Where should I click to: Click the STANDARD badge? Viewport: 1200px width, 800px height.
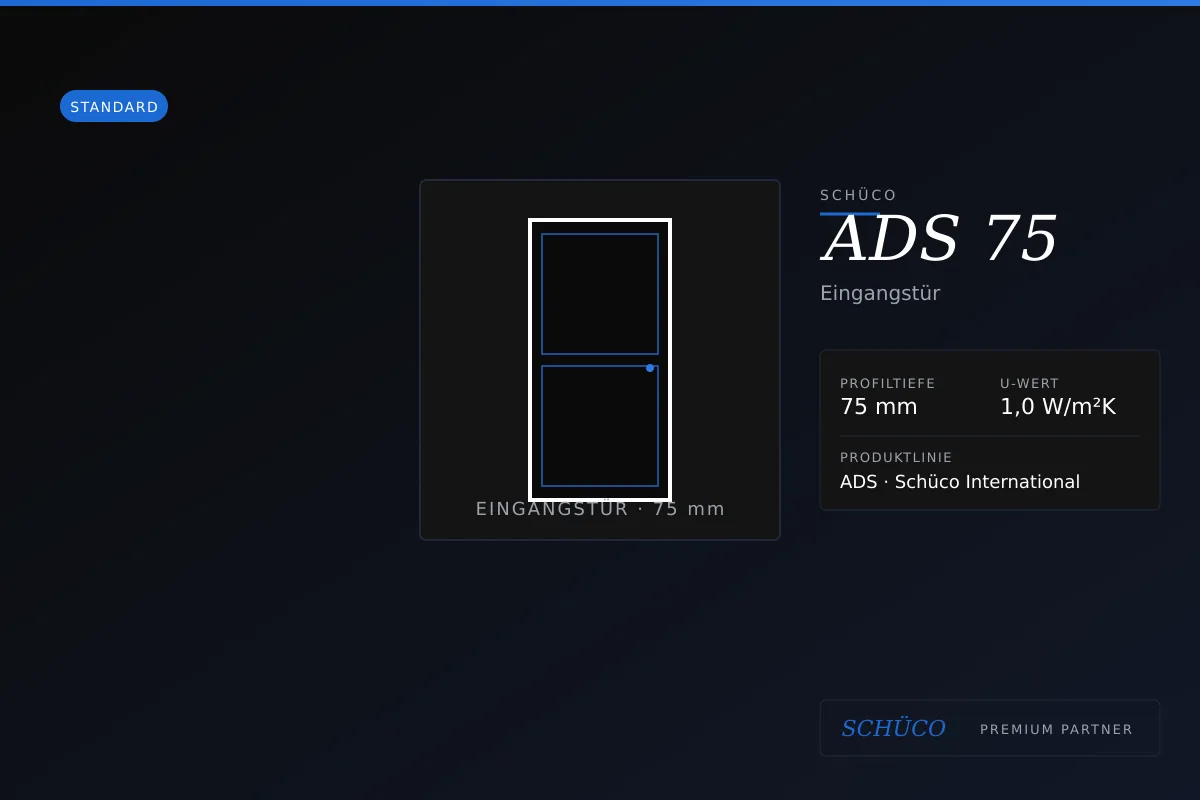(114, 106)
